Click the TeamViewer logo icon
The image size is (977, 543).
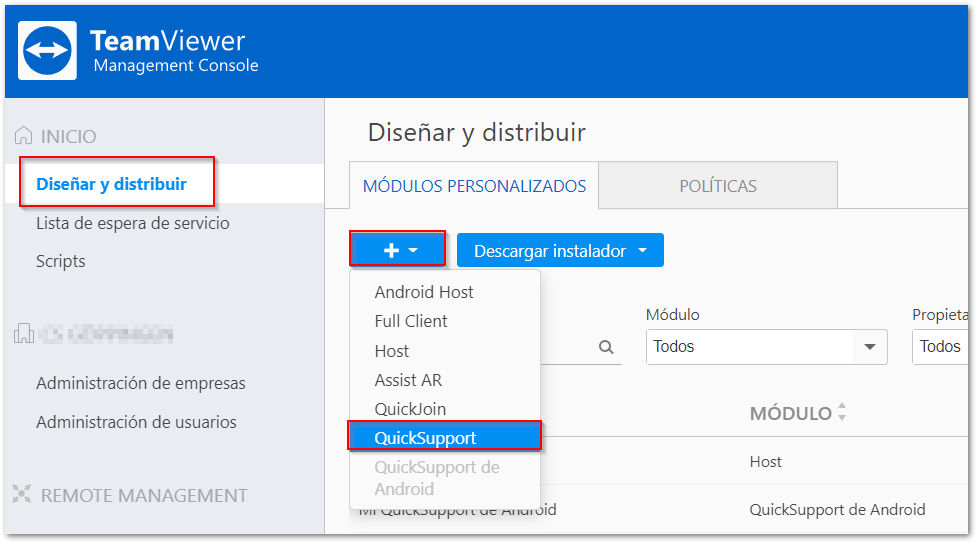pos(47,50)
